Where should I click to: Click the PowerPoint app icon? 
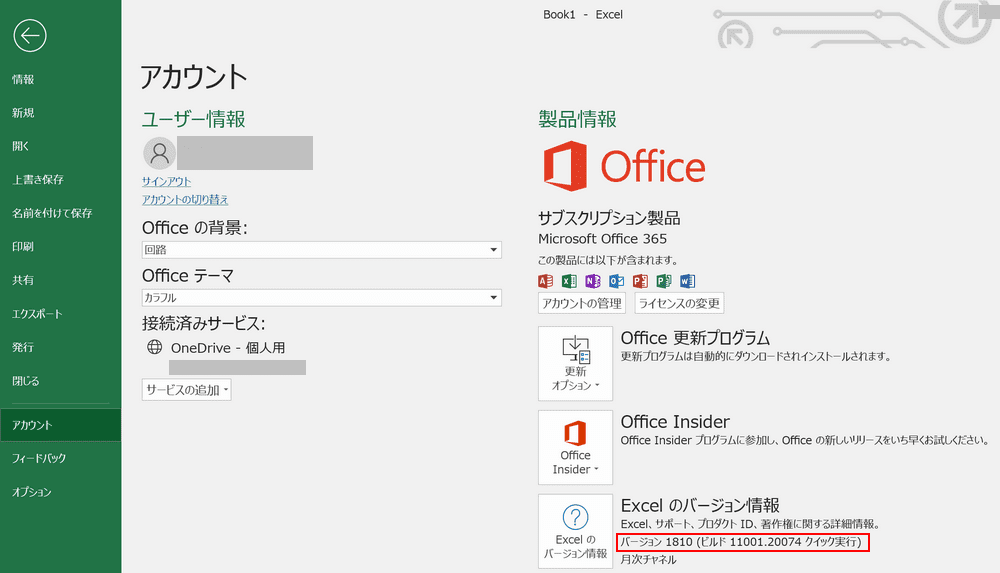640,281
